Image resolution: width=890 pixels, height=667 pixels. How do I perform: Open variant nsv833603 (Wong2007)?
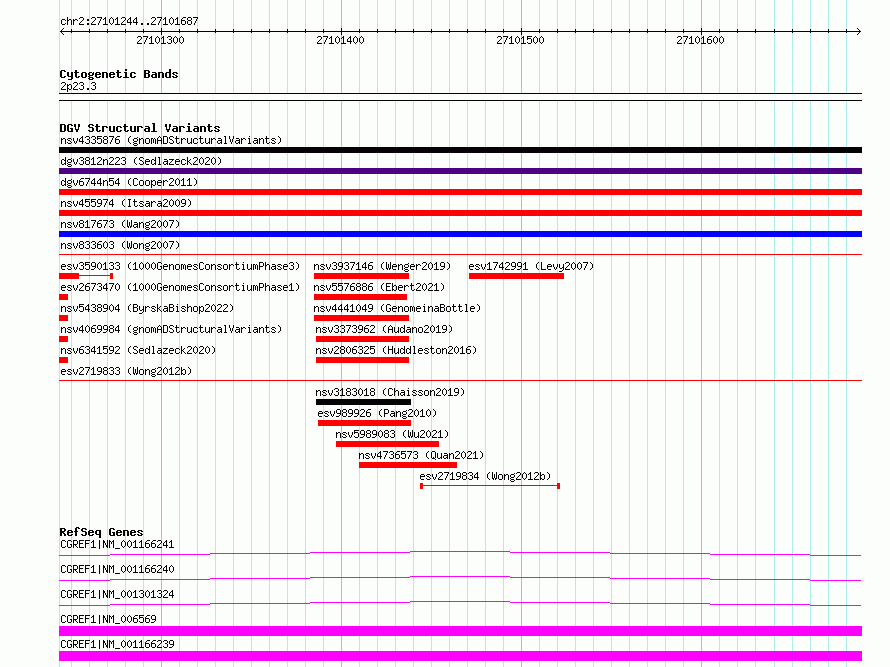click(x=120, y=245)
